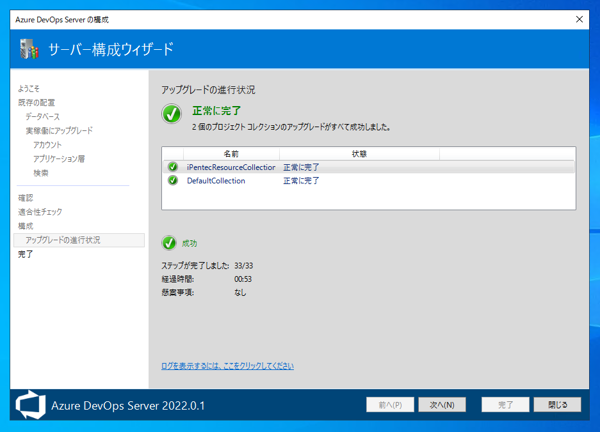Select アップグレードの進行状況 step in sidebar

click(79, 240)
